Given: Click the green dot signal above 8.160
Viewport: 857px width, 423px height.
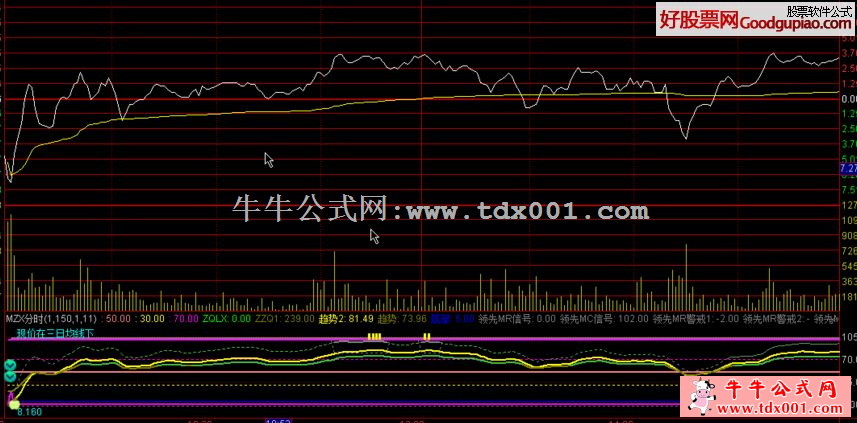Looking at the screenshot, I should 14,404.
